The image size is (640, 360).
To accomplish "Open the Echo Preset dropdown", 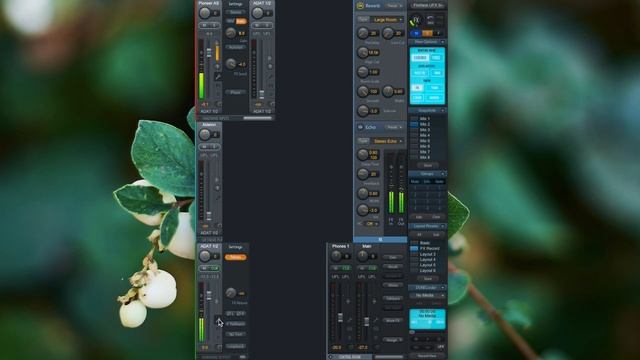I will click(x=393, y=127).
